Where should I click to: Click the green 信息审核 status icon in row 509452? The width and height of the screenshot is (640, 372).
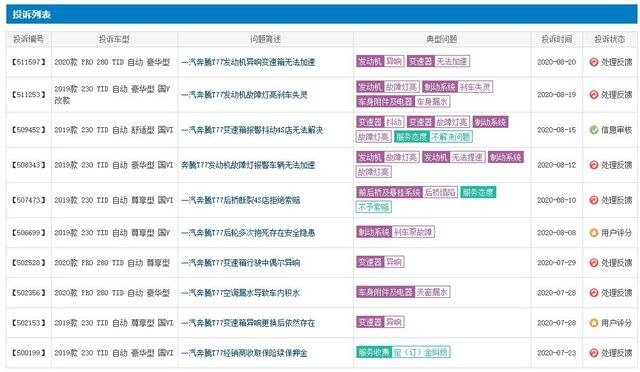pyautogui.click(x=594, y=130)
